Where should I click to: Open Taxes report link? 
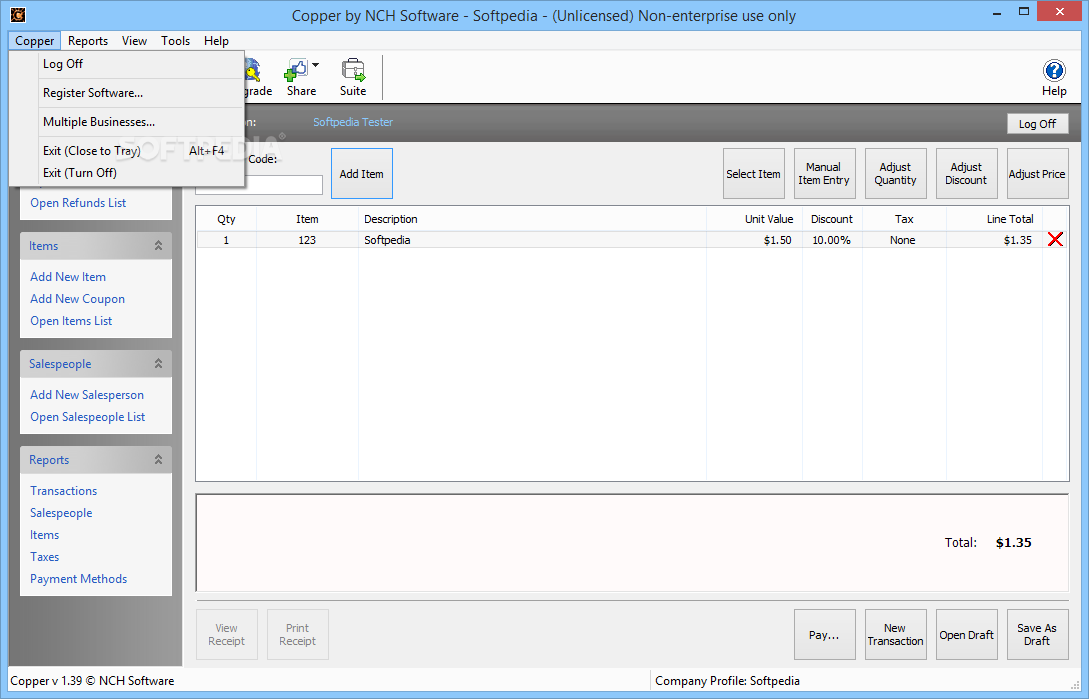coord(44,557)
